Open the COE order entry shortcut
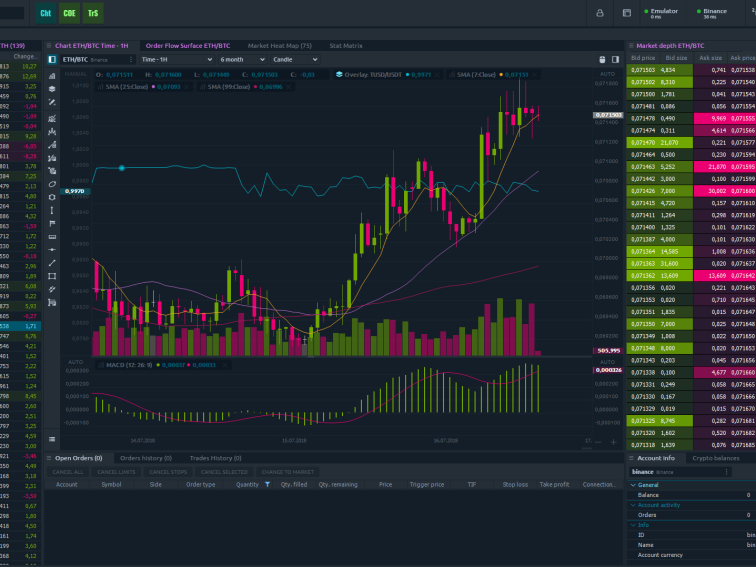The image size is (756, 567). click(69, 13)
